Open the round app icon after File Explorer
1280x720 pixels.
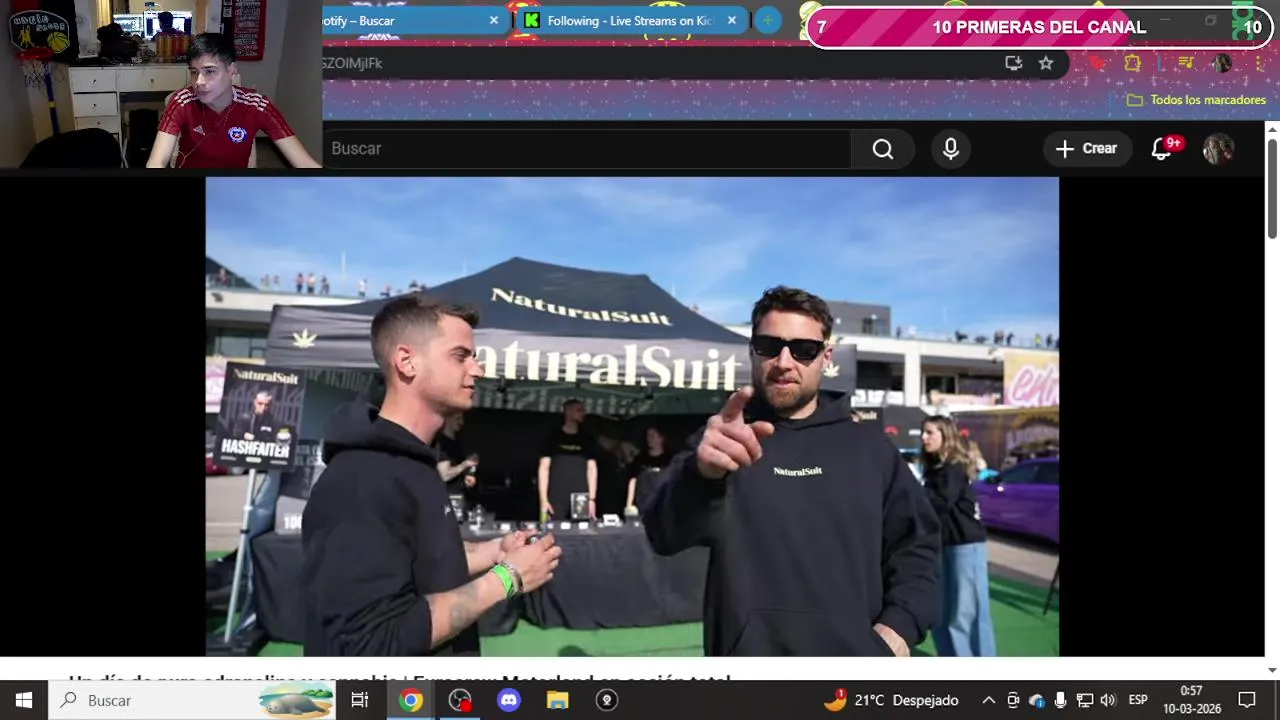[607, 700]
